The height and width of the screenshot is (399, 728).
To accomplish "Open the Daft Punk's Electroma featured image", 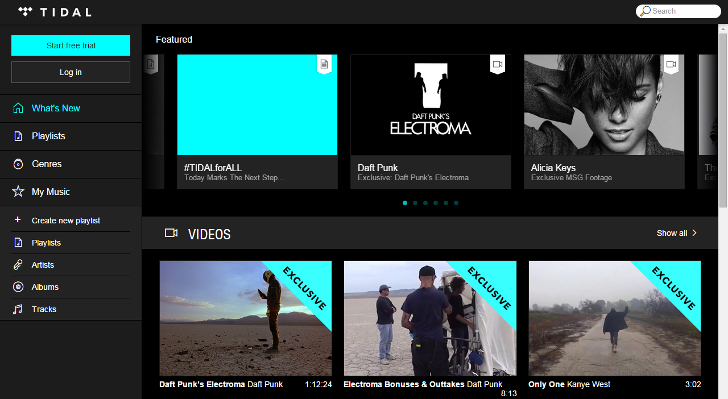I will click(430, 105).
